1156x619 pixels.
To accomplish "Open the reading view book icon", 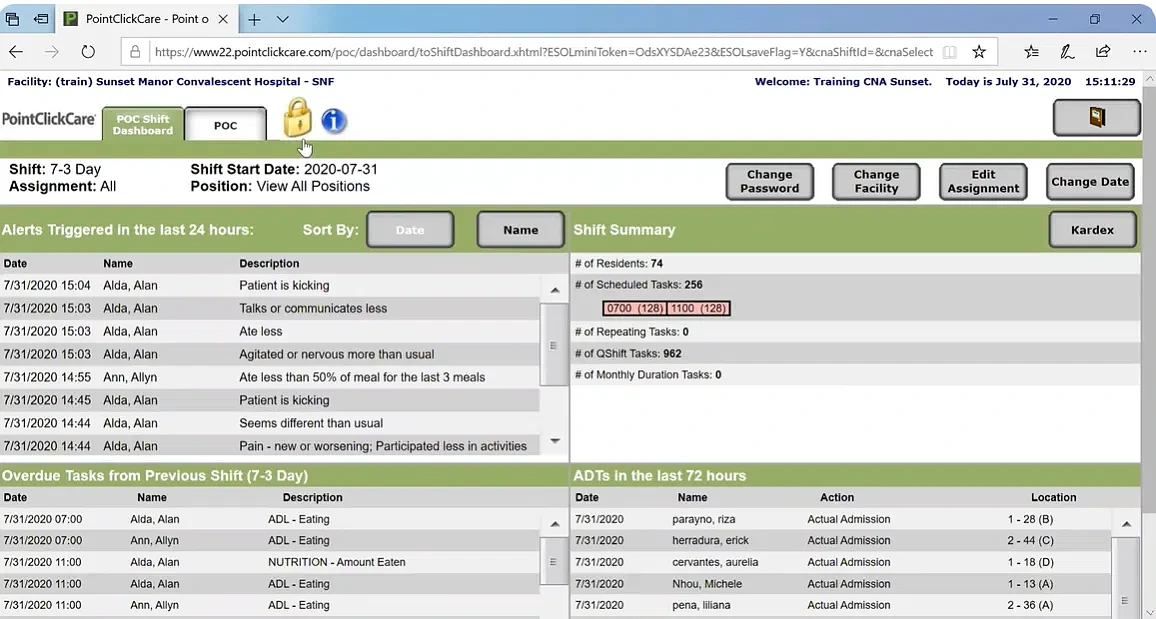I will point(950,52).
